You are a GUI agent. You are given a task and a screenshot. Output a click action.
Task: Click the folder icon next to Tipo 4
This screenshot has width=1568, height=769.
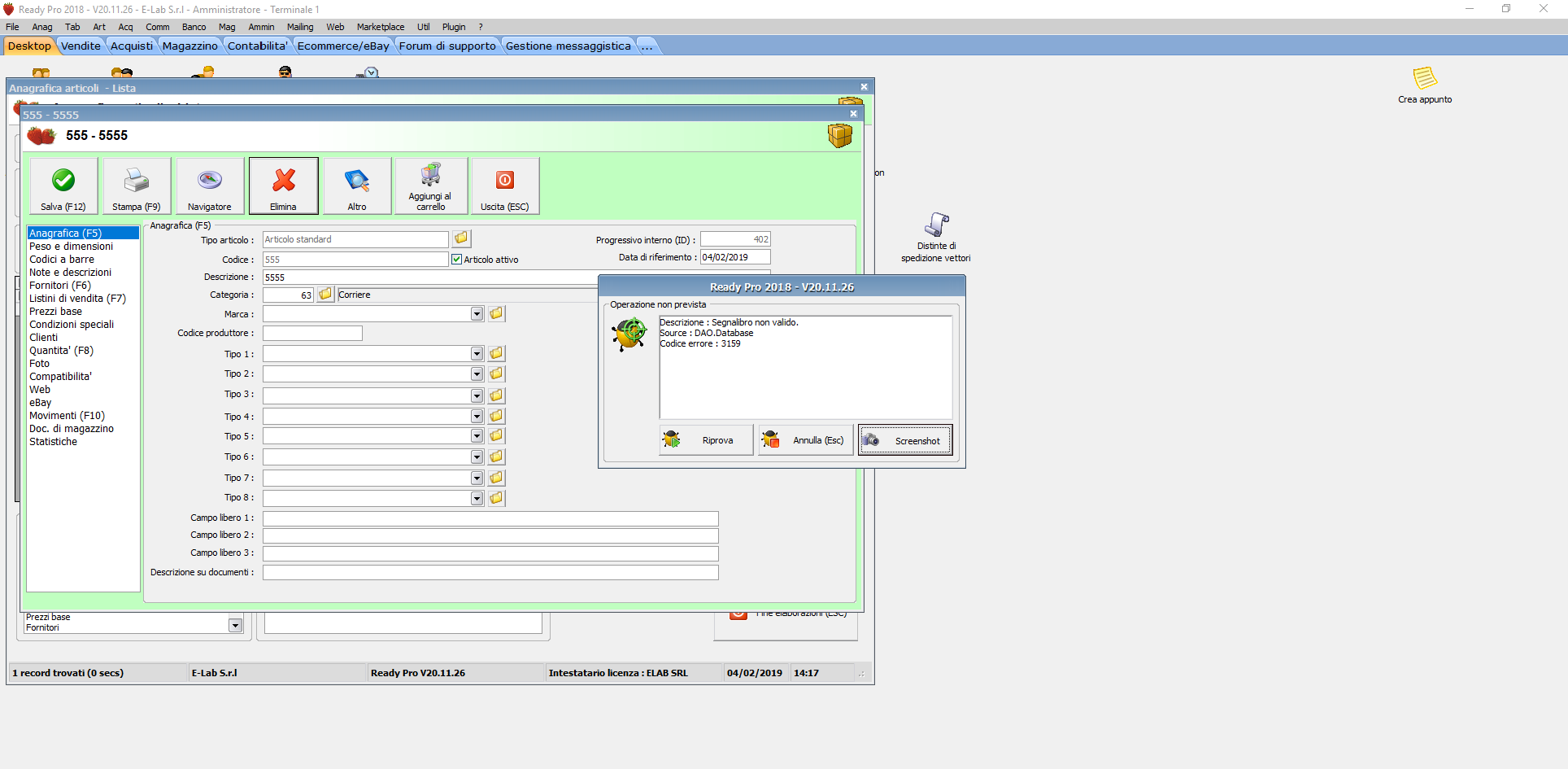coord(496,416)
